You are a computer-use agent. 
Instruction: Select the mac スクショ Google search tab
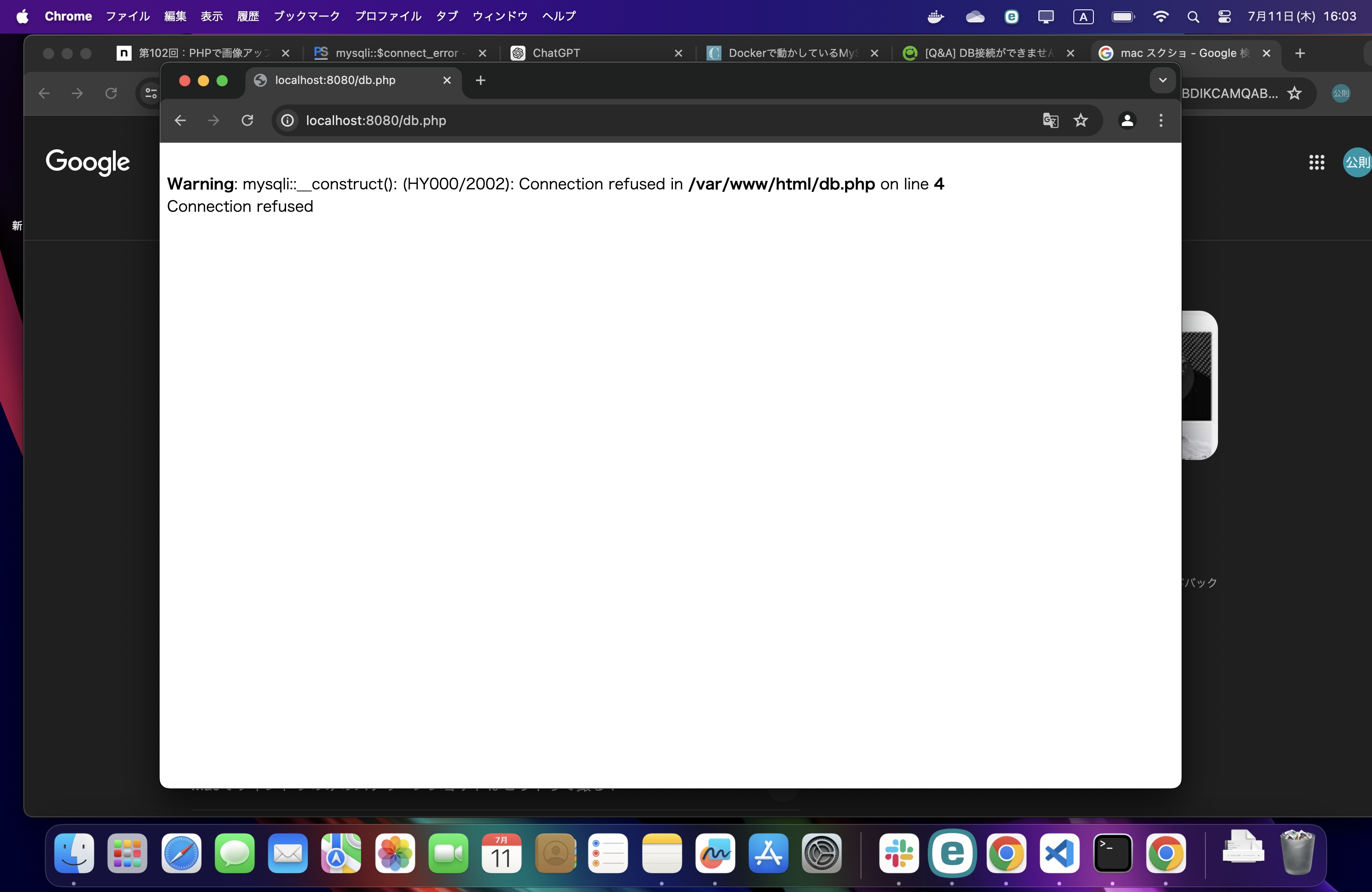point(1185,53)
